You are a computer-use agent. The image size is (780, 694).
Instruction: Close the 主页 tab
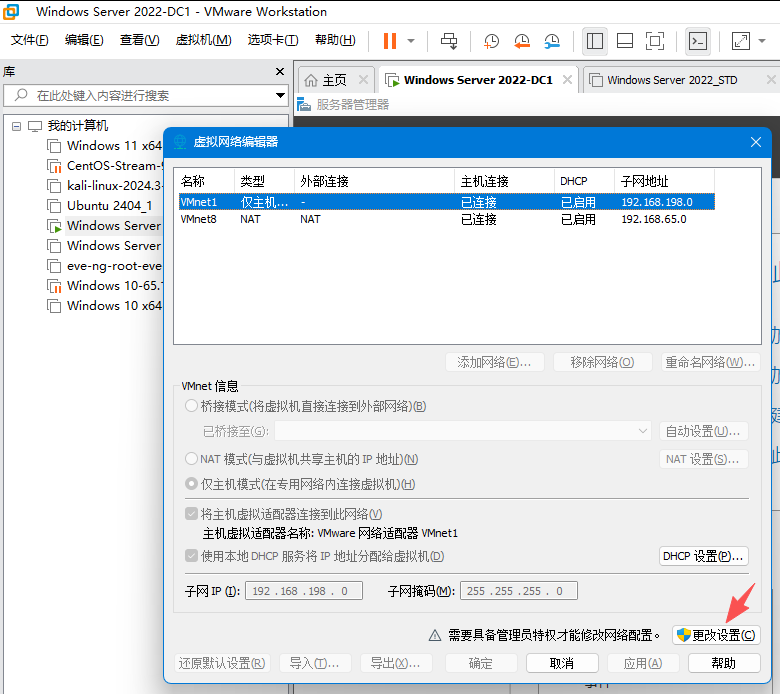[x=364, y=80]
